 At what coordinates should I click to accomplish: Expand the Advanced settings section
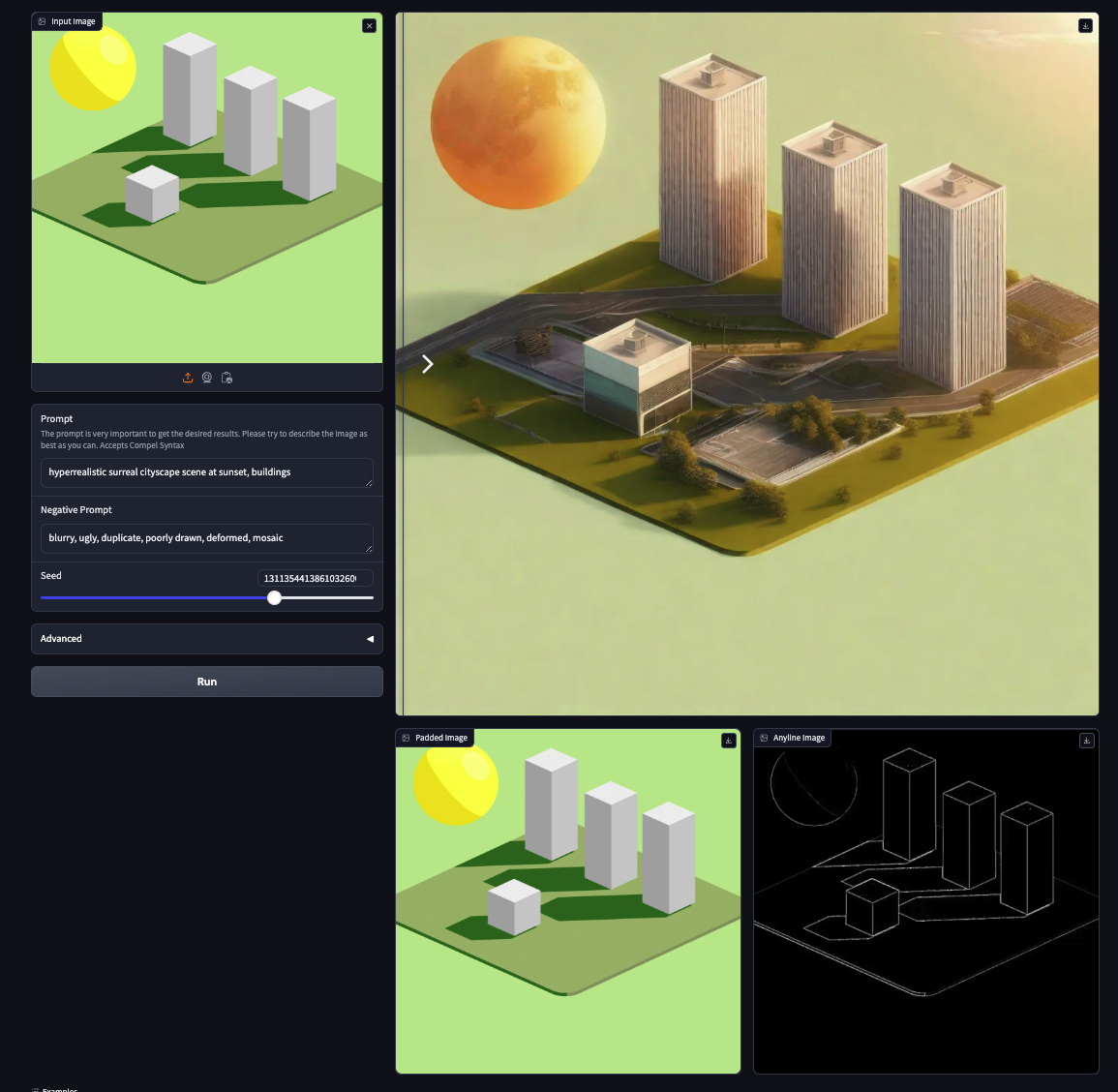click(206, 639)
